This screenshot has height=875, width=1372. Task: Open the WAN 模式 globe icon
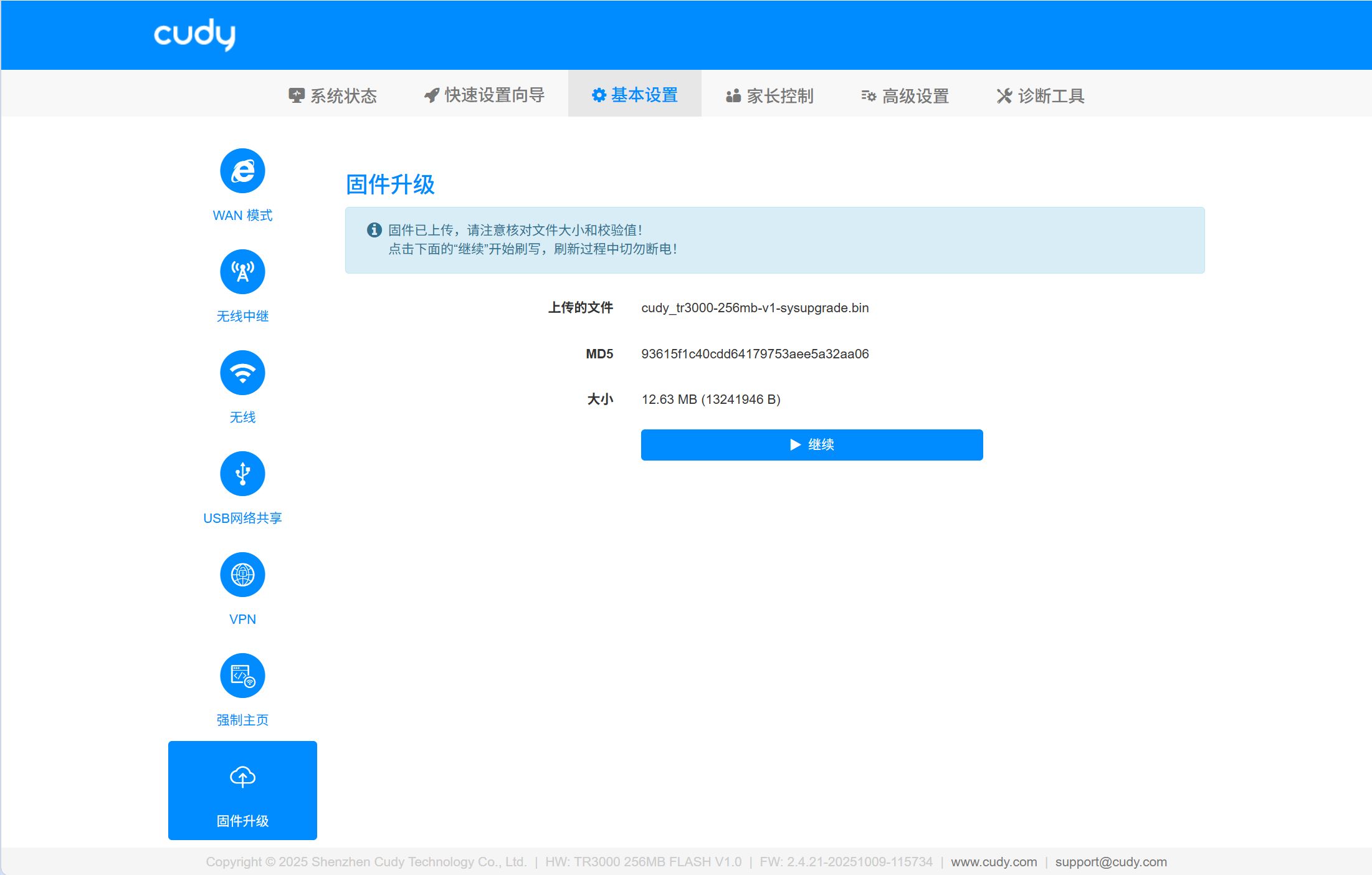(x=242, y=171)
